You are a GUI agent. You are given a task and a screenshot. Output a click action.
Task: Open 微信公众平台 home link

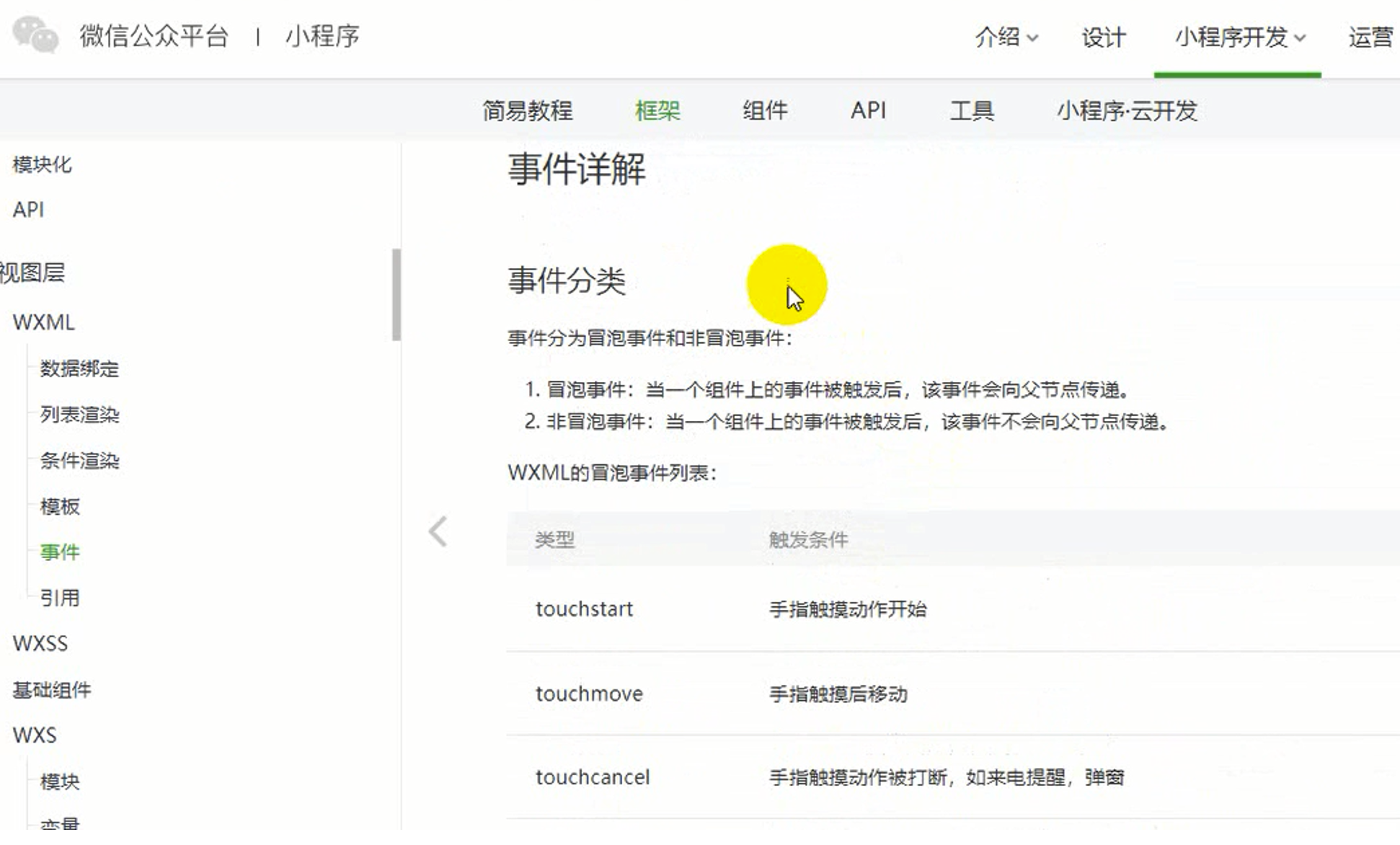(x=154, y=36)
